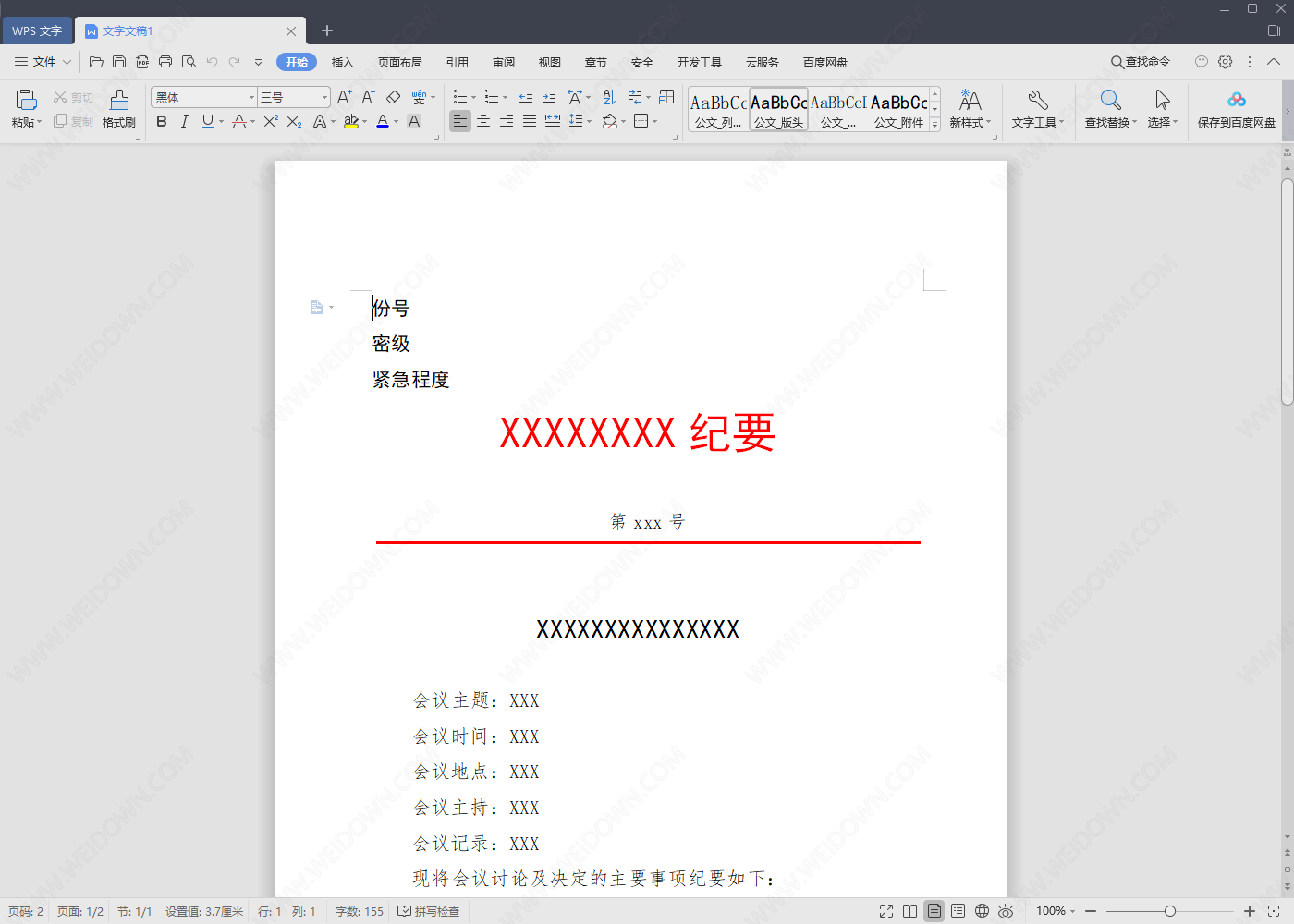
Task: Expand the styles gallery more arrow
Action: click(935, 124)
